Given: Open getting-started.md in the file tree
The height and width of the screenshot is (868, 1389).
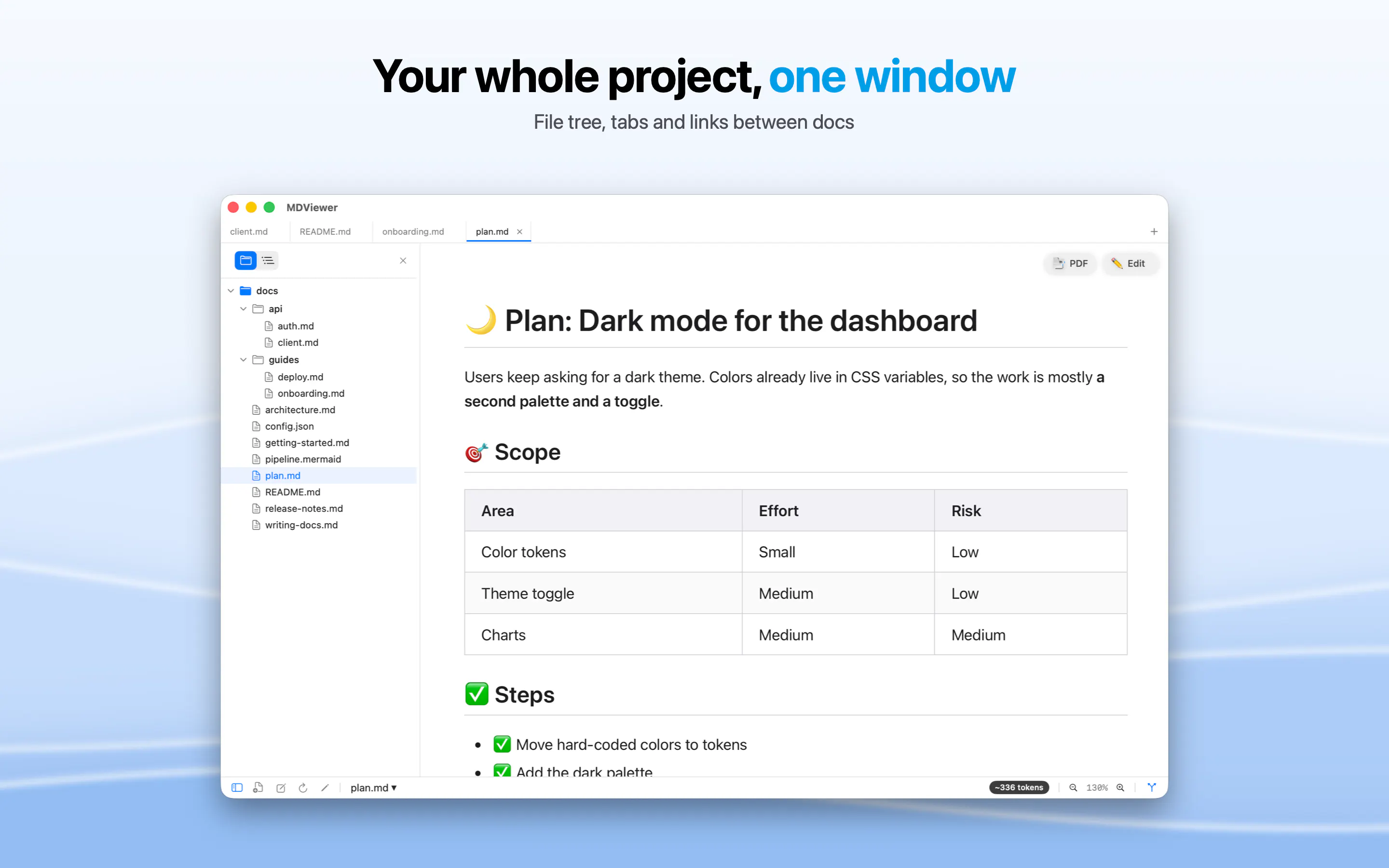Looking at the screenshot, I should (318, 443).
